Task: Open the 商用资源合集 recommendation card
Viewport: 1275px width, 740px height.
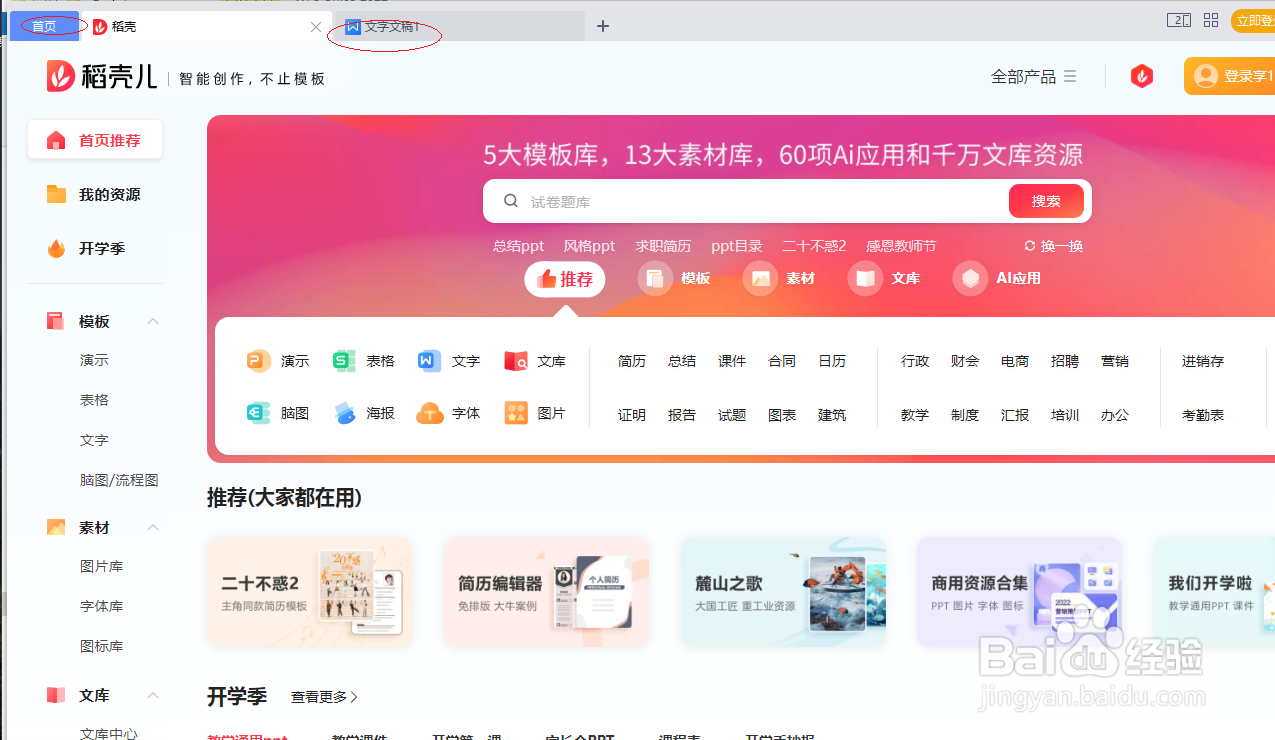Action: [1020, 592]
